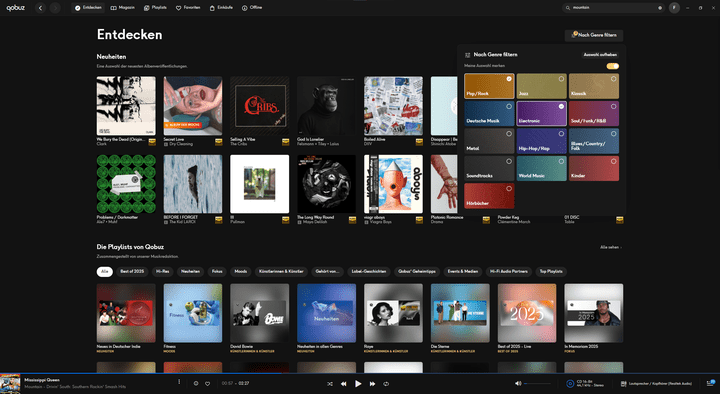Click 'Auswahl aufheben' to clear genres
This screenshot has width=720, height=394.
pos(600,55)
